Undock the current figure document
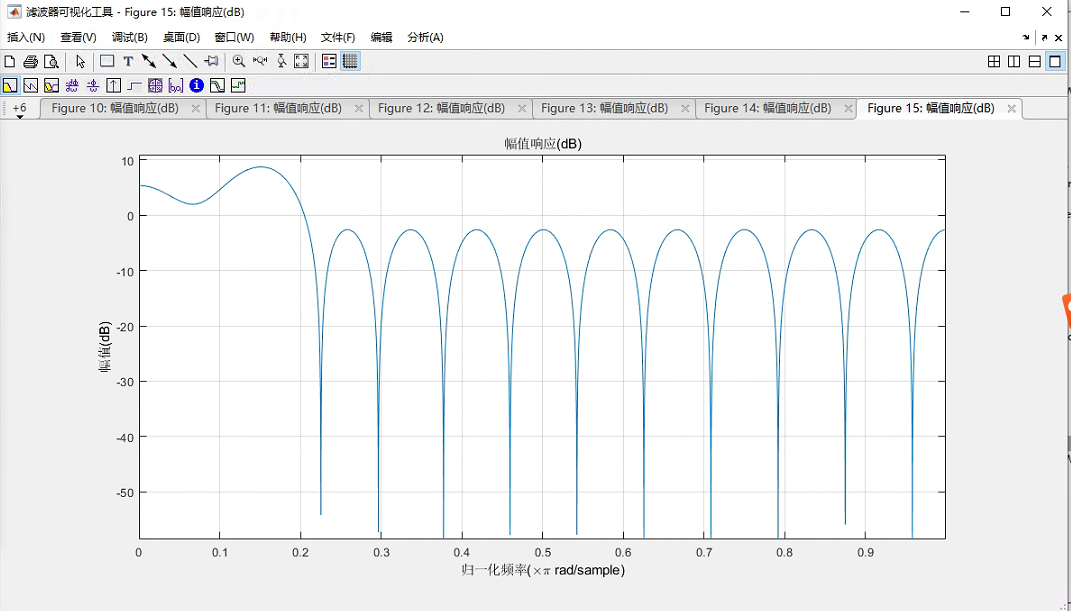1071x611 pixels. [x=1044, y=38]
